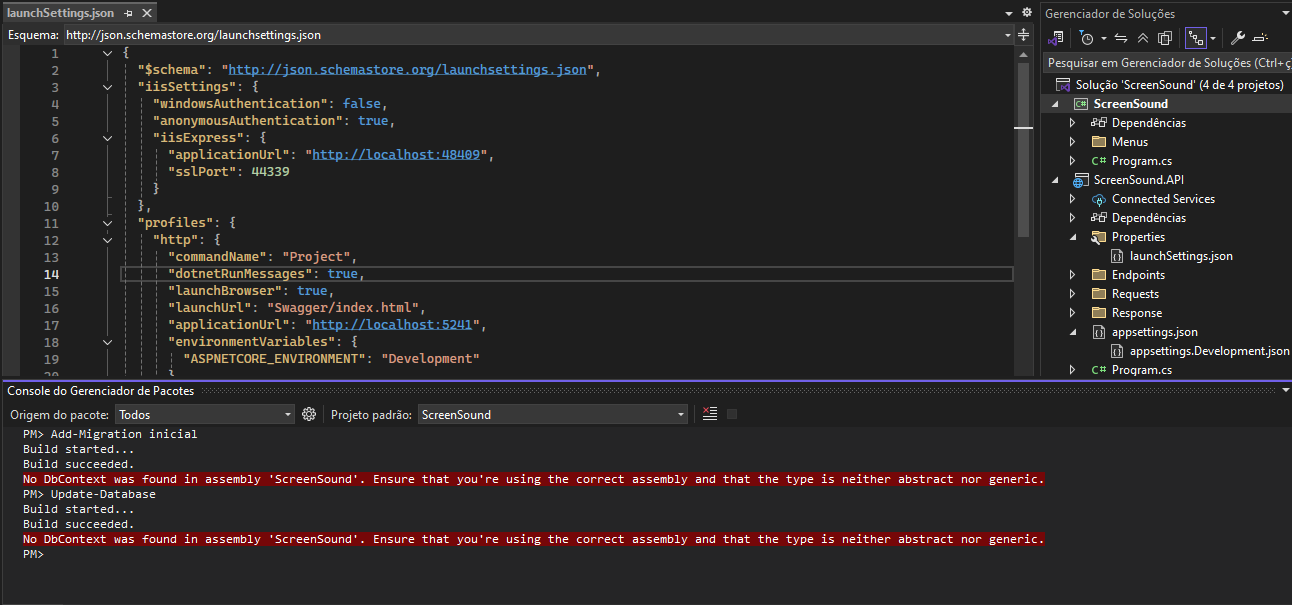Open the active documents list dropdown arrow
The height and width of the screenshot is (605, 1292).
pyautogui.click(x=1009, y=13)
